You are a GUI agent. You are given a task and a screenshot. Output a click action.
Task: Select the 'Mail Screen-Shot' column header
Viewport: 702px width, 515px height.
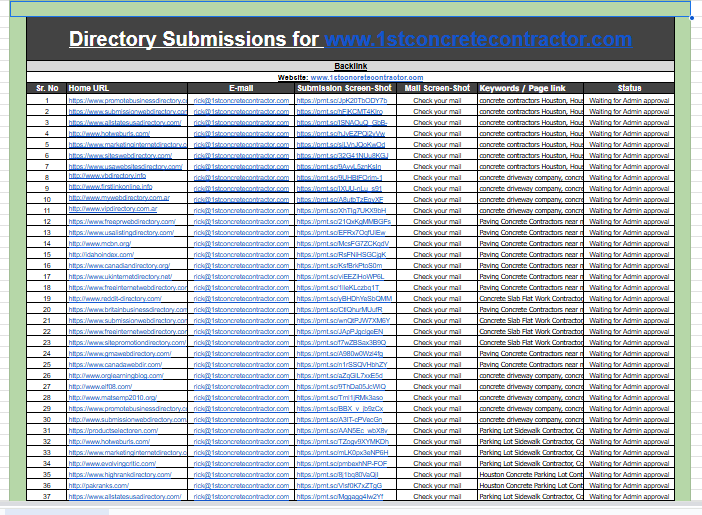coord(437,88)
